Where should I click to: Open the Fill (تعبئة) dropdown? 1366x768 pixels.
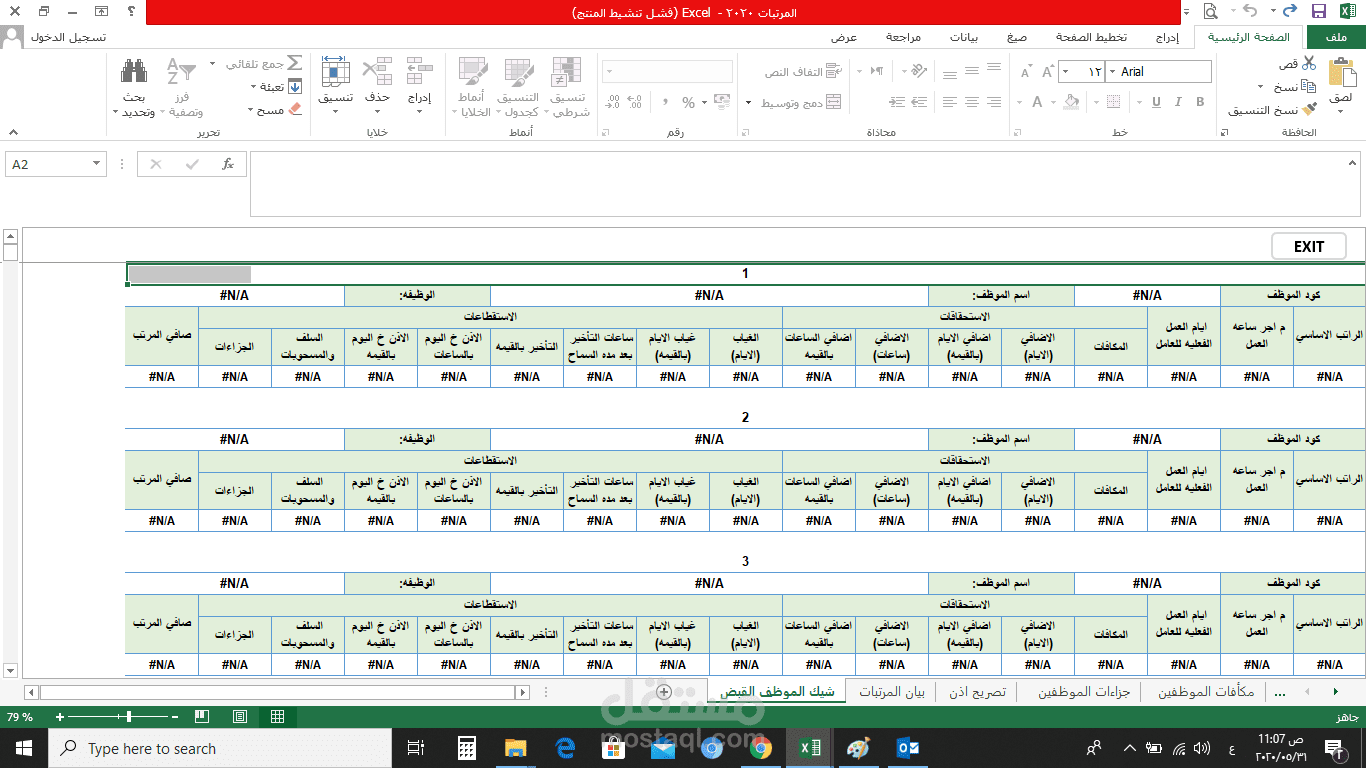click(275, 87)
